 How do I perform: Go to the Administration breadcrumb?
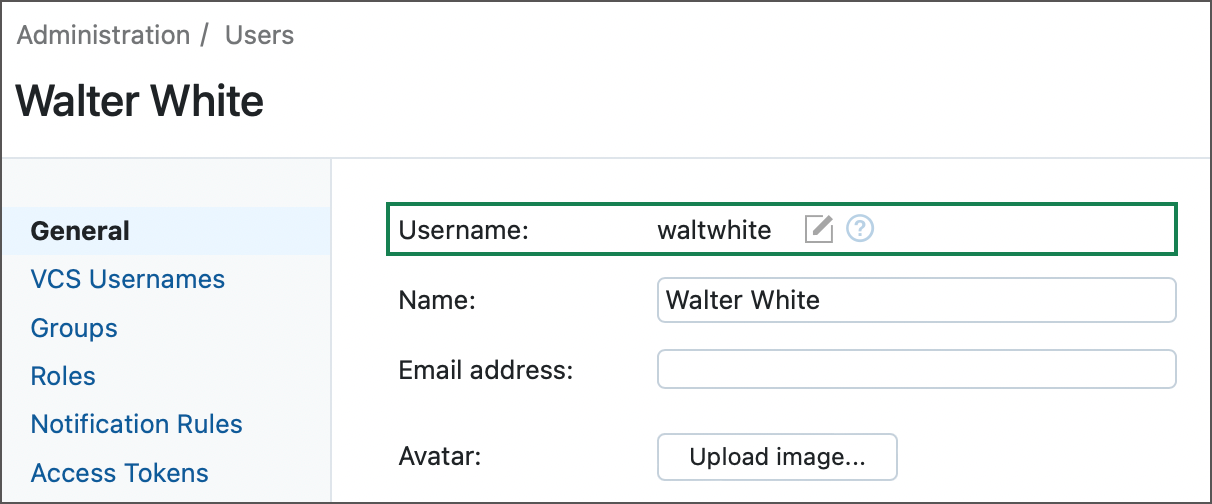(103, 35)
